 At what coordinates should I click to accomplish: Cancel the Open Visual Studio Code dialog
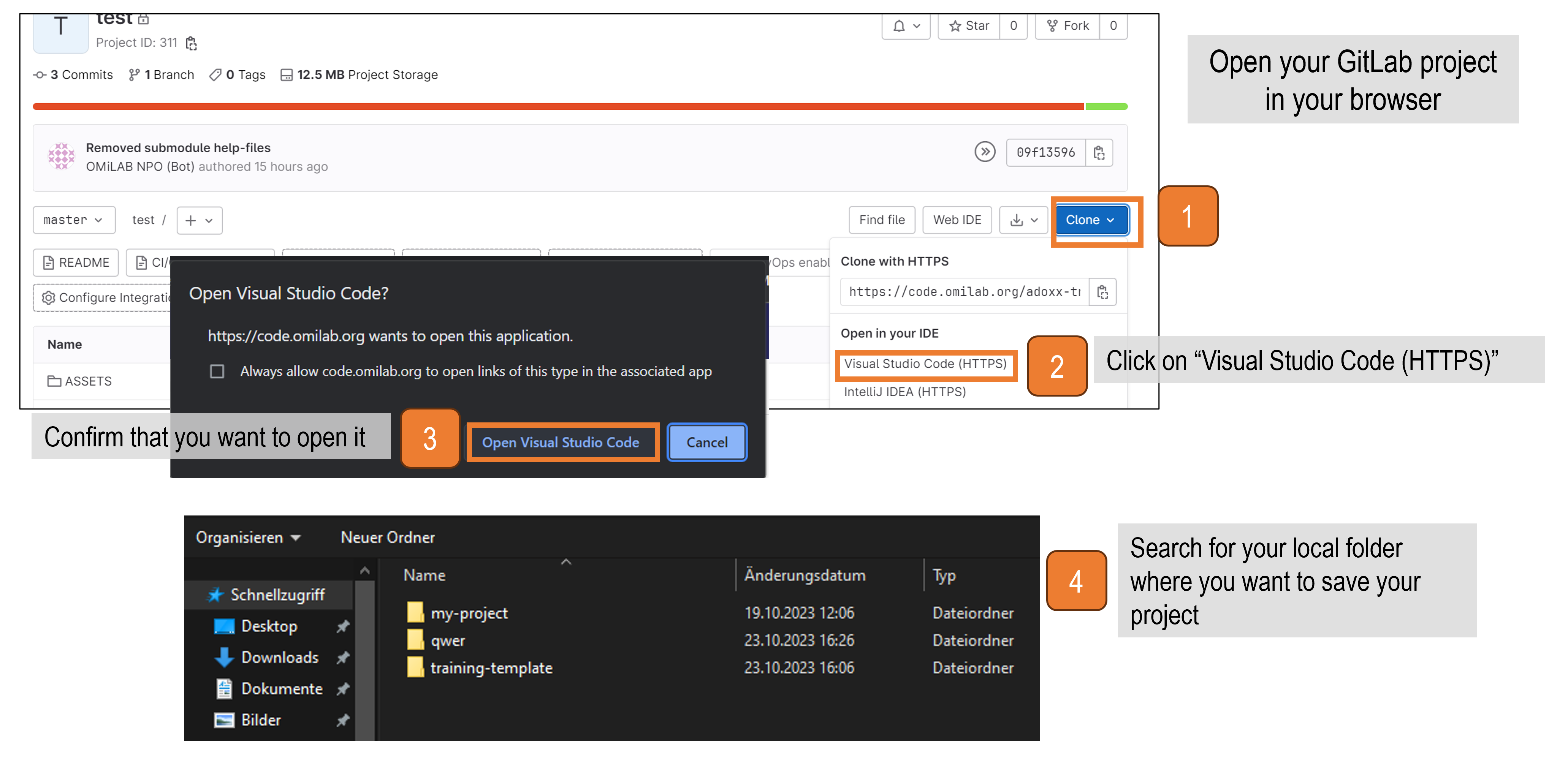707,443
